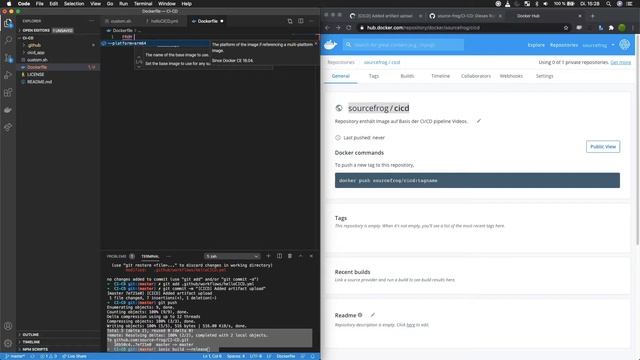The image size is (640, 360).
Task: Open the LICENSE file in Explorer
Action: [x=36, y=74]
